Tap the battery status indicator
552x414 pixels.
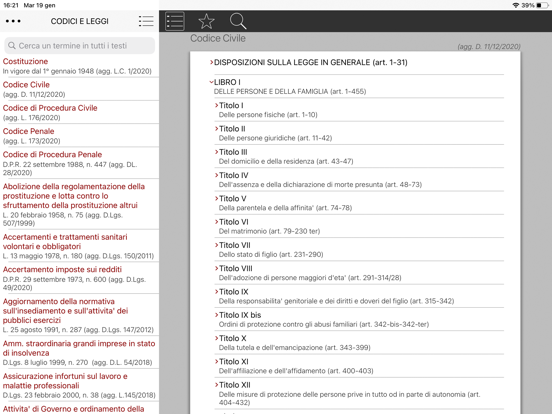coord(542,5)
